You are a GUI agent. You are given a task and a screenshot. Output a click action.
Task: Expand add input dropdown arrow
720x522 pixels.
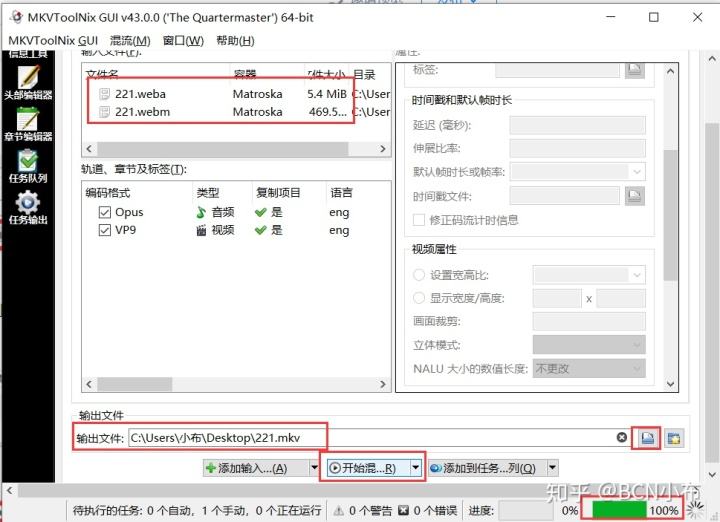314,468
